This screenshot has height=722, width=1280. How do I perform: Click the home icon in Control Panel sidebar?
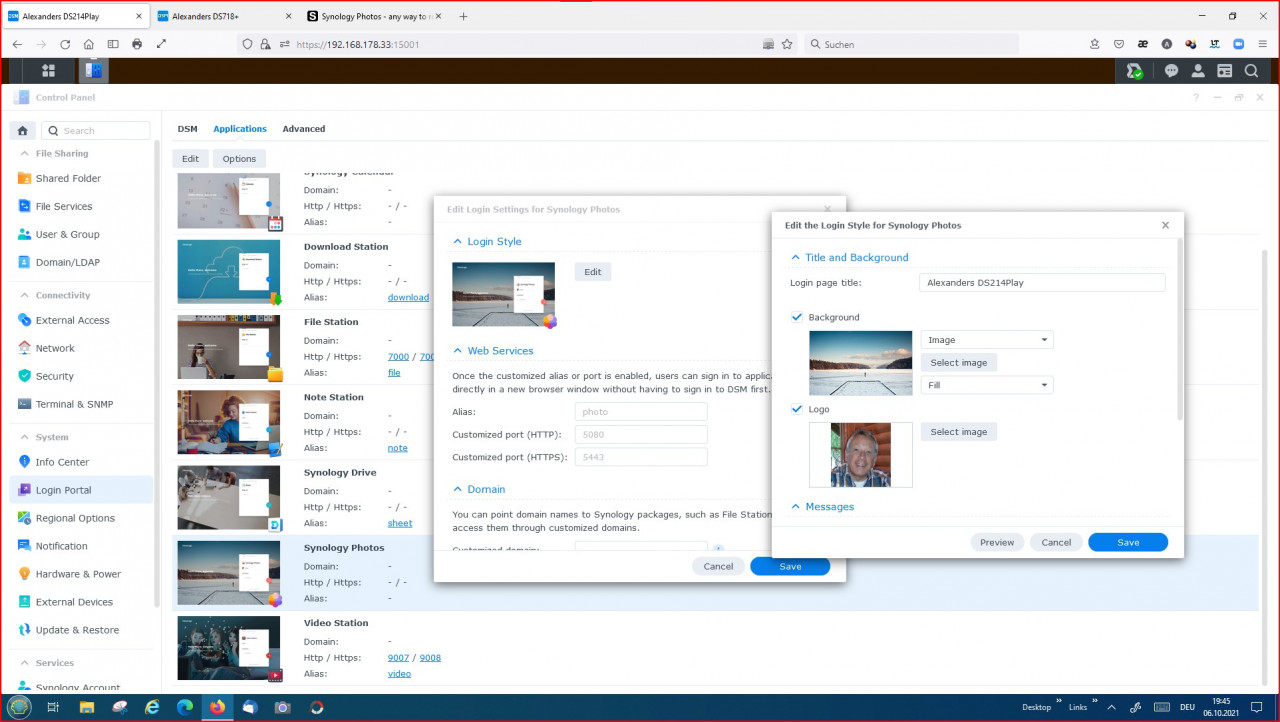point(22,130)
